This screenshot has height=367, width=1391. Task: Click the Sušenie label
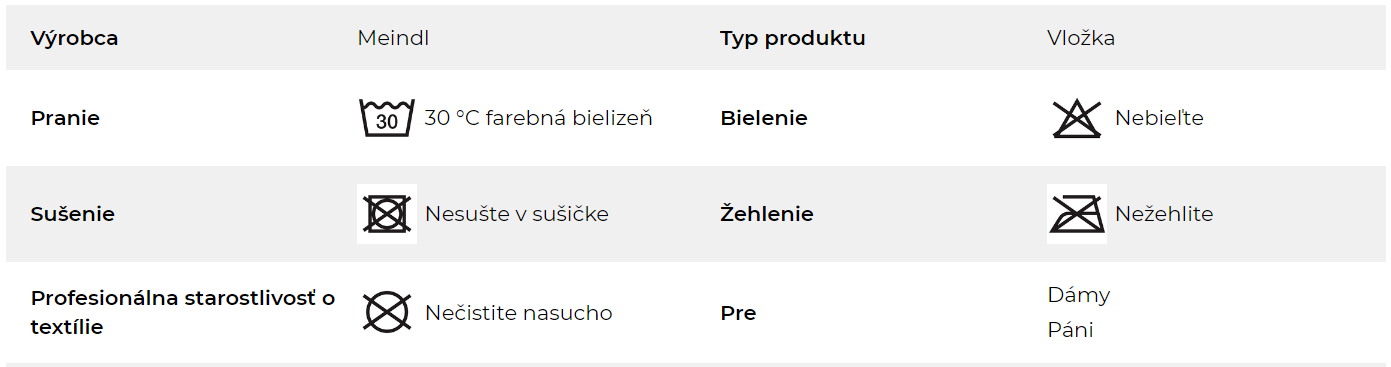click(73, 214)
